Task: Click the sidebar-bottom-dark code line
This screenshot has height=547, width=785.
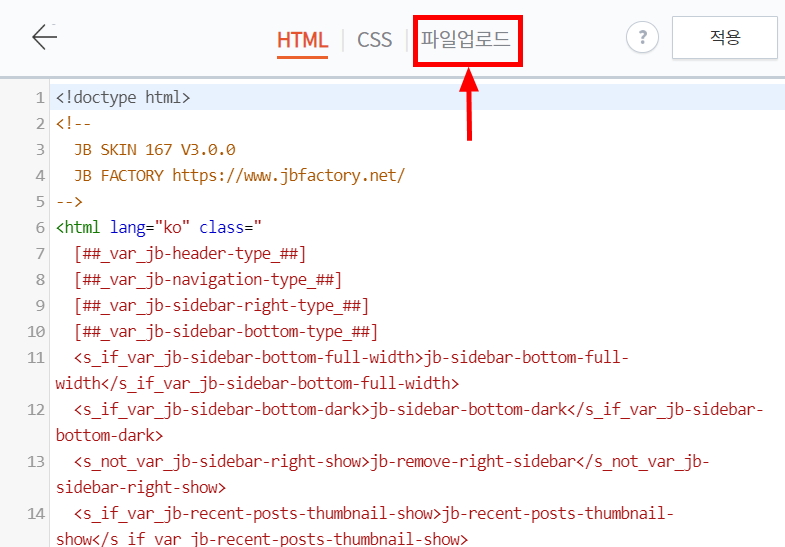Action: pyautogui.click(x=410, y=422)
